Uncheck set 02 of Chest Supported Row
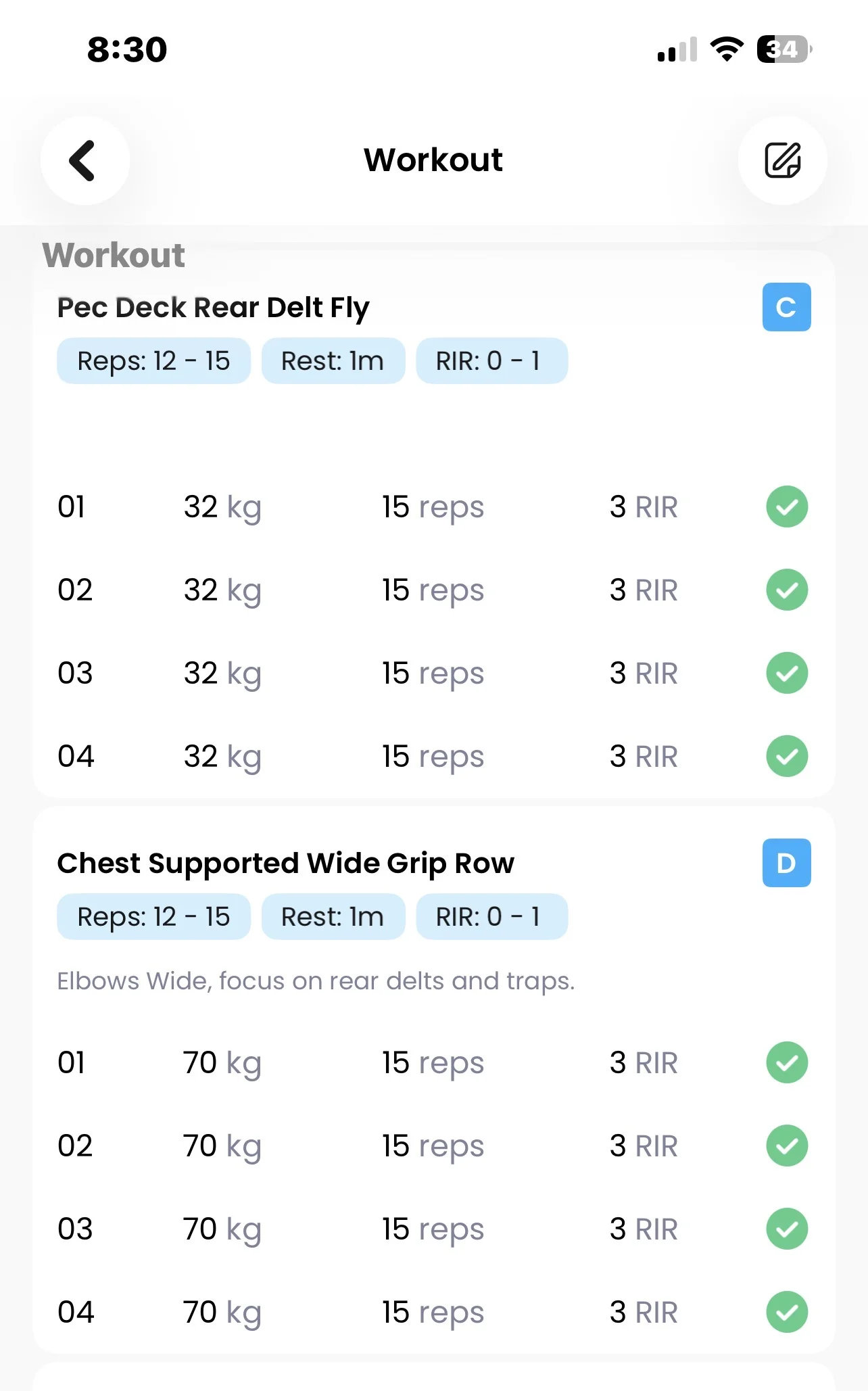The height and width of the screenshot is (1391, 868). [x=787, y=1146]
